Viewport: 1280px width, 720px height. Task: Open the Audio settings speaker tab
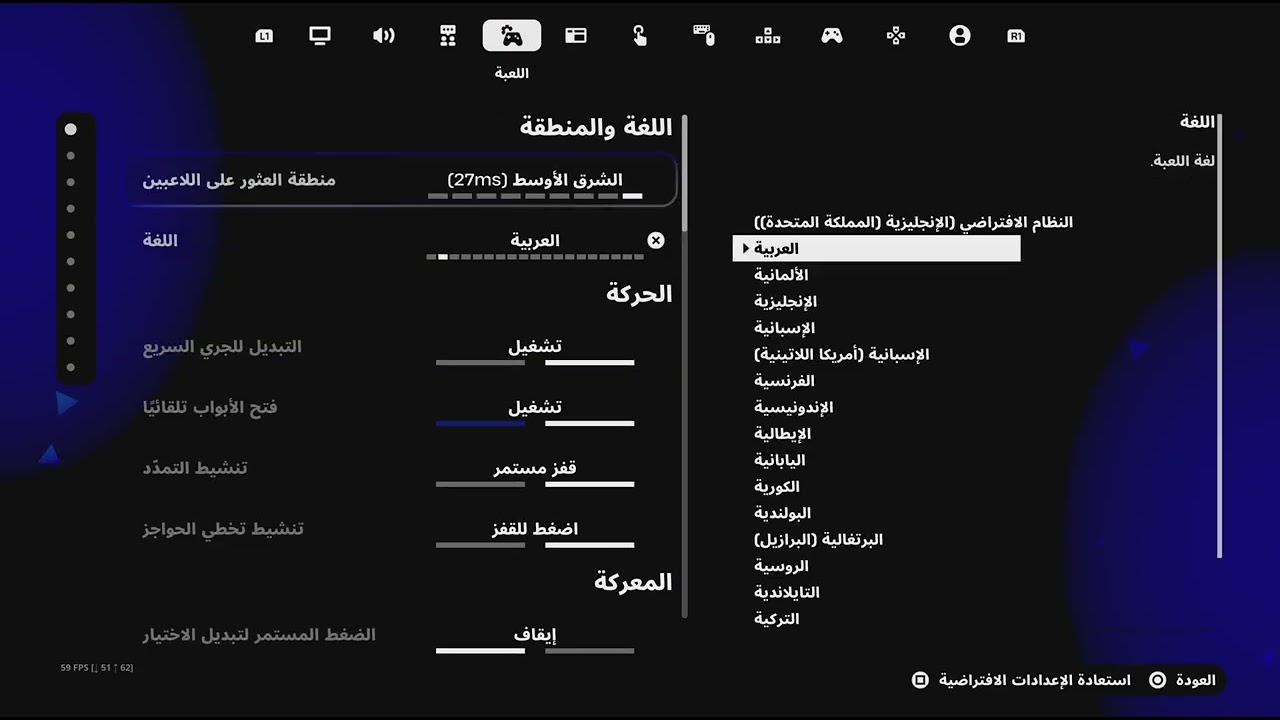(384, 36)
